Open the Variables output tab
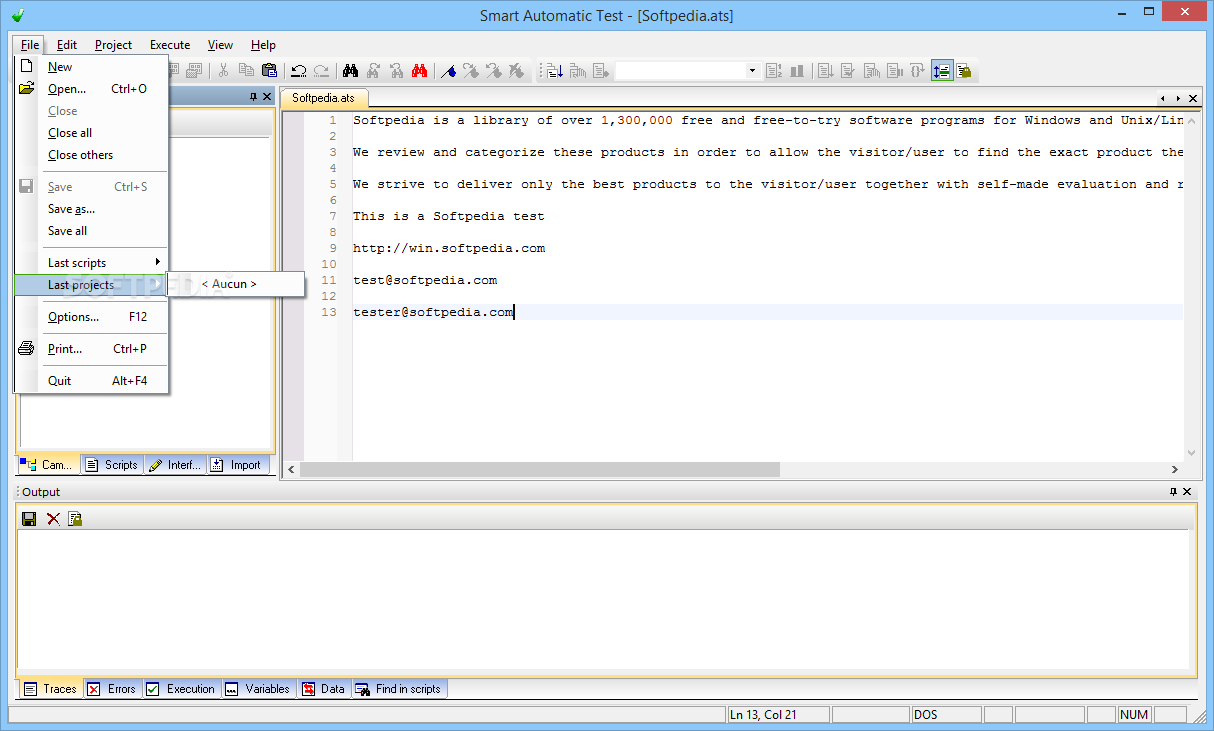The width and height of the screenshot is (1214, 731). (x=258, y=689)
